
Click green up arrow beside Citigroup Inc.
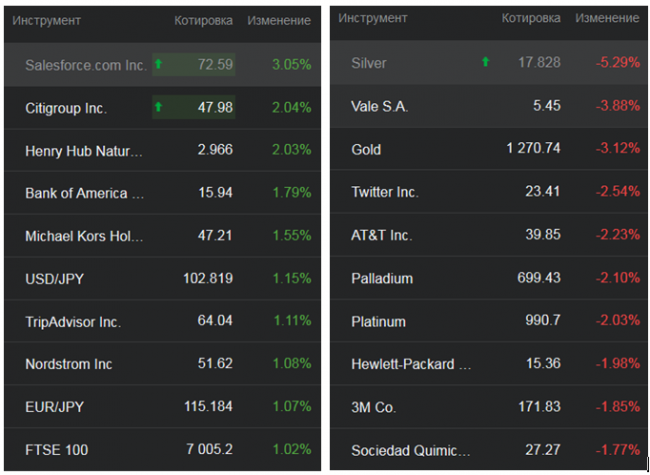pos(158,107)
